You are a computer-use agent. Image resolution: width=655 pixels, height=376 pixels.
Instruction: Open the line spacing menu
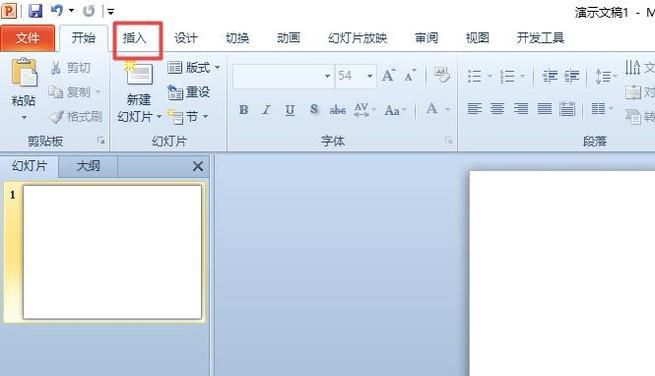(605, 76)
